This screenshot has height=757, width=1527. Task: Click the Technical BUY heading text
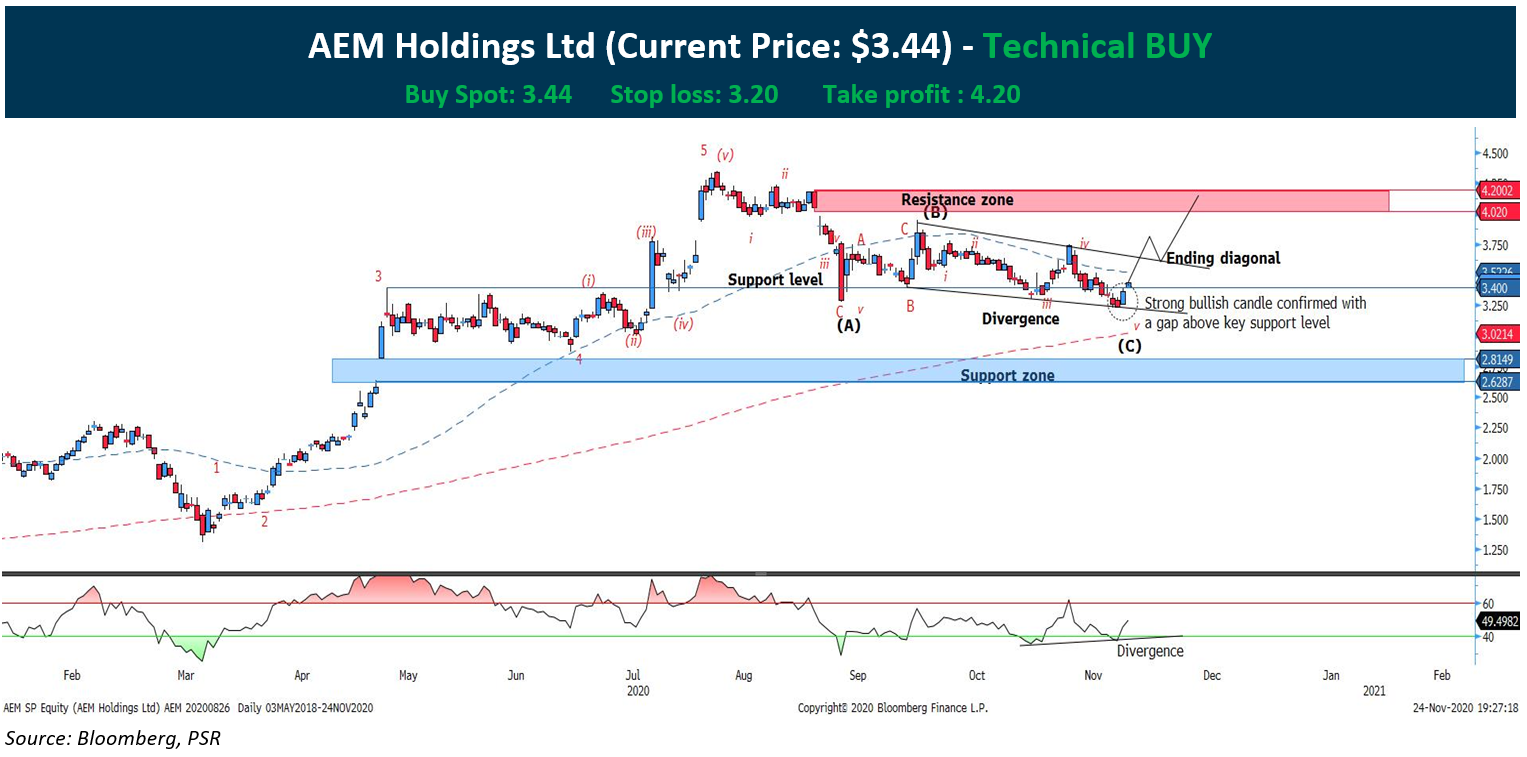tap(1097, 45)
